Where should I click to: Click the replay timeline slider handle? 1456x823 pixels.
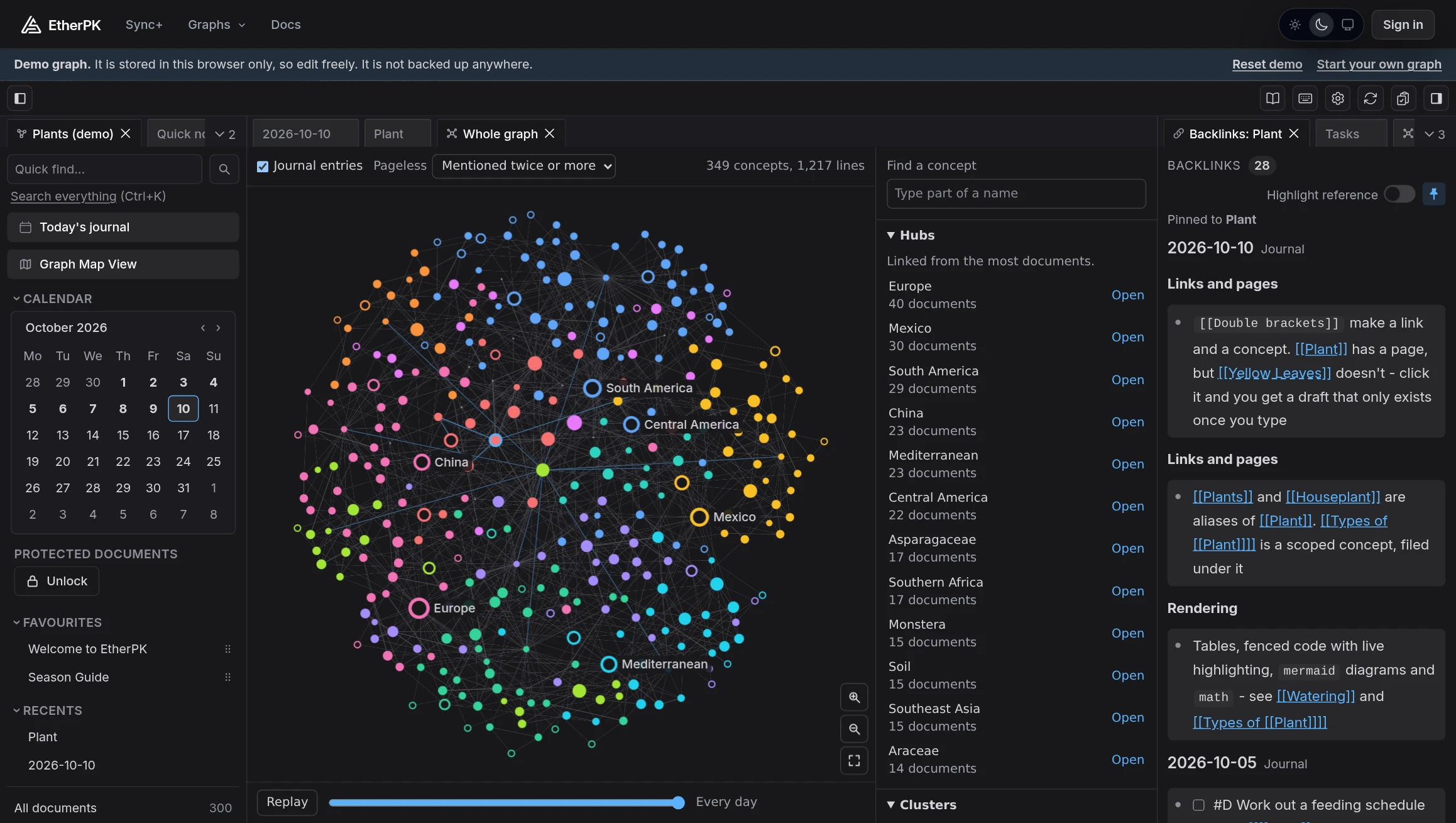tap(678, 802)
